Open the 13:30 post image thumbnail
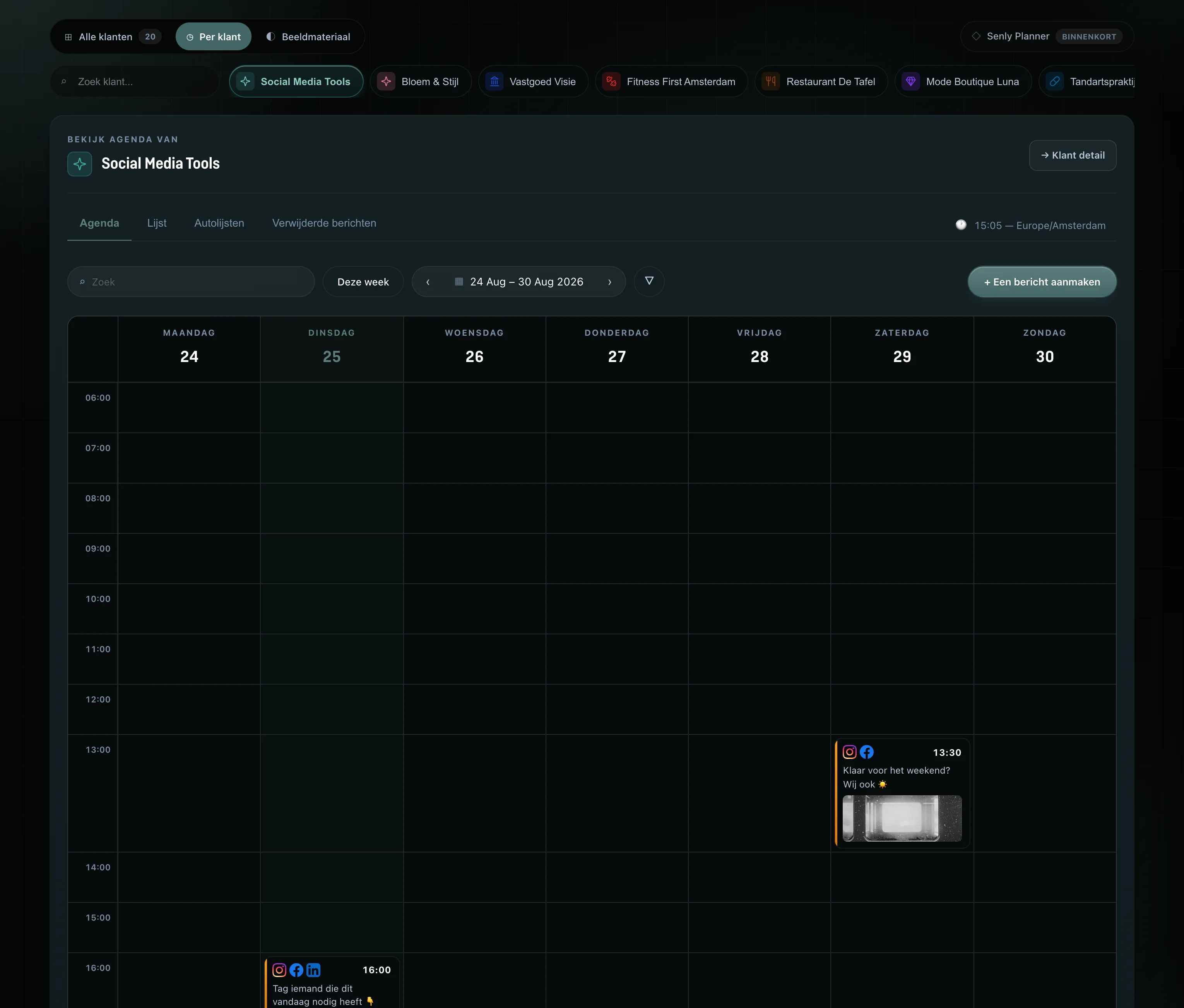This screenshot has width=1184, height=1008. 902,818
